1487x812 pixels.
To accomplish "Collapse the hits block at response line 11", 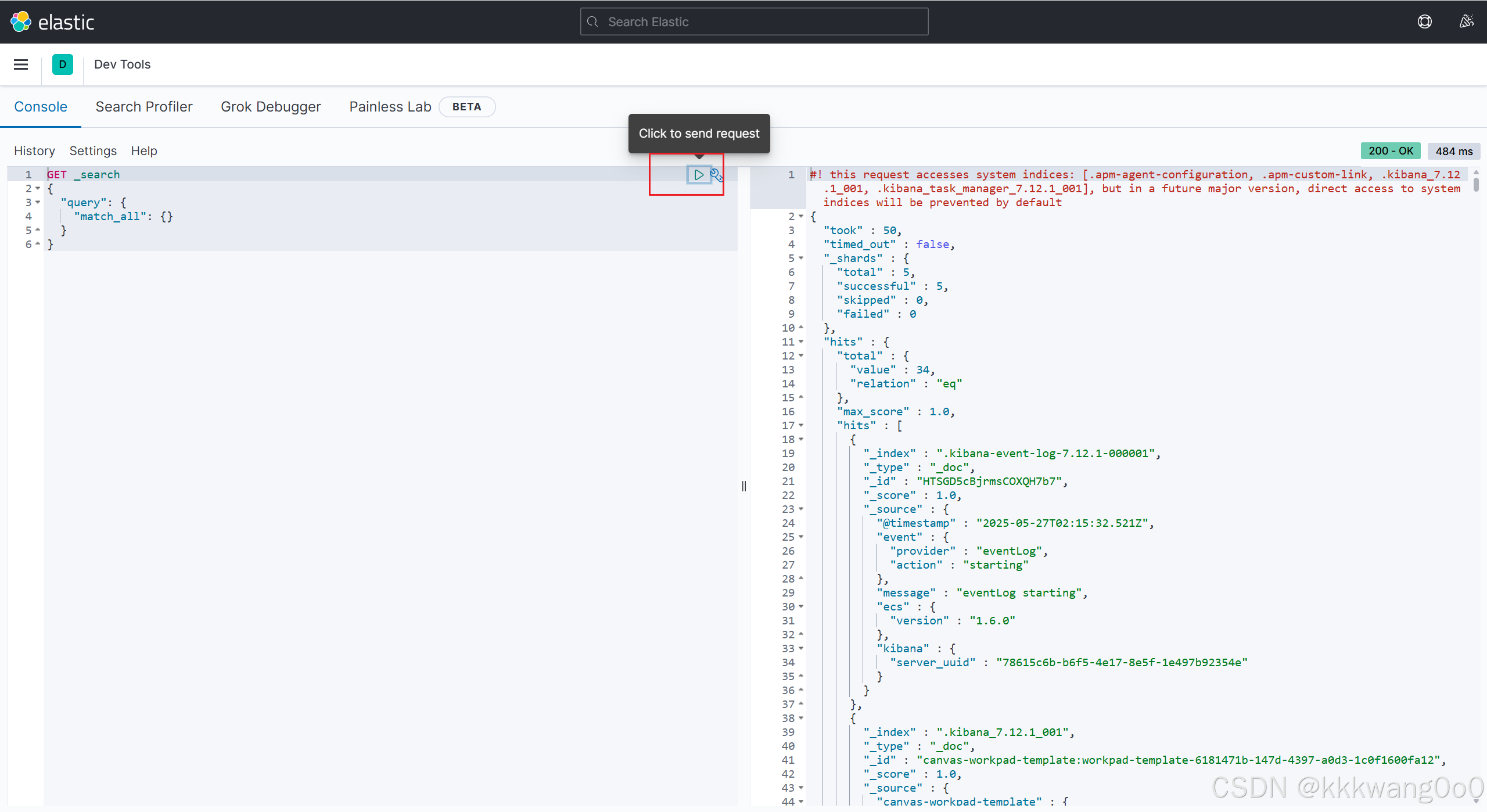I will (x=801, y=342).
